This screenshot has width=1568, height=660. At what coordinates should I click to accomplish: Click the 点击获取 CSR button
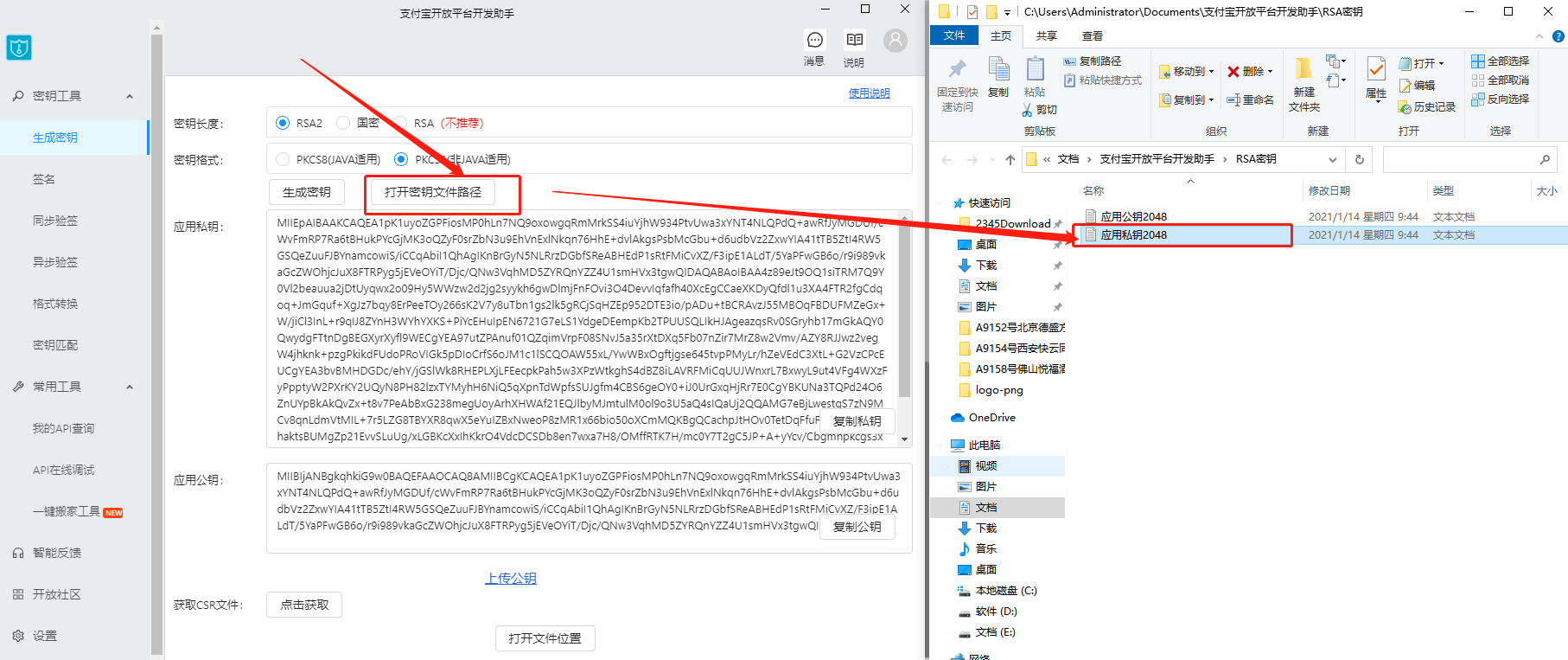point(304,606)
